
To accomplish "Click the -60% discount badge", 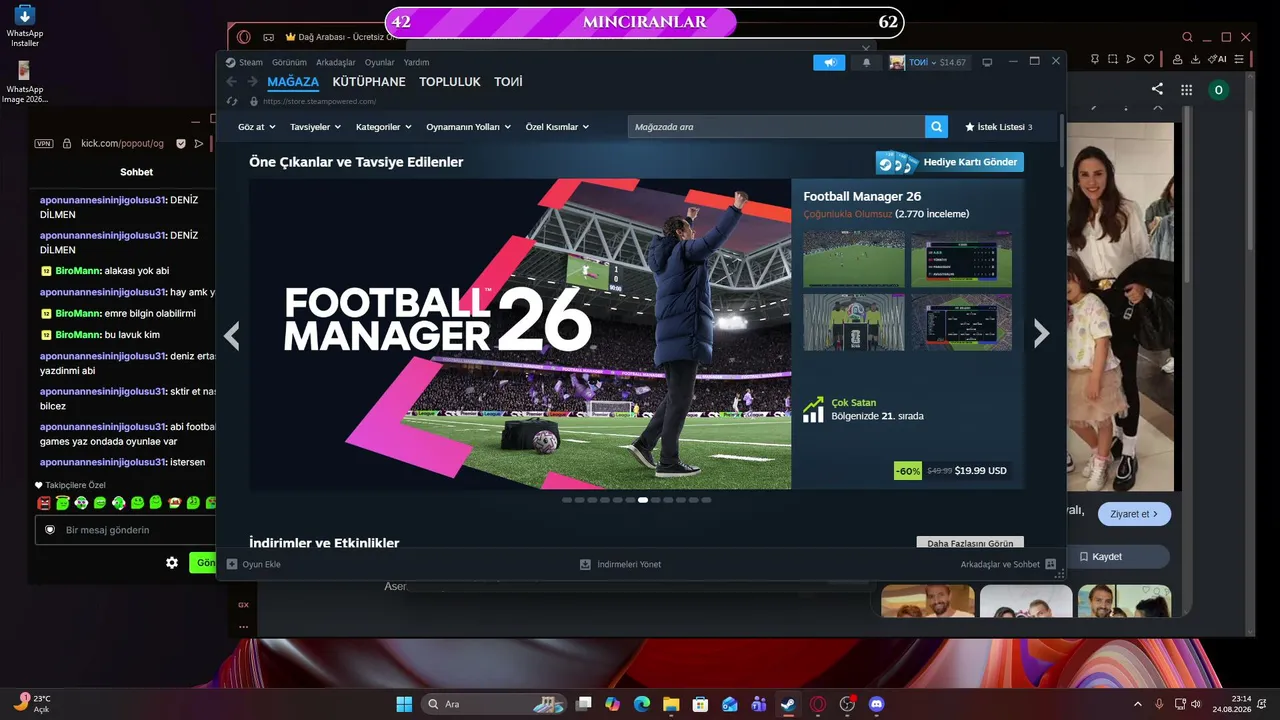I will [x=908, y=470].
